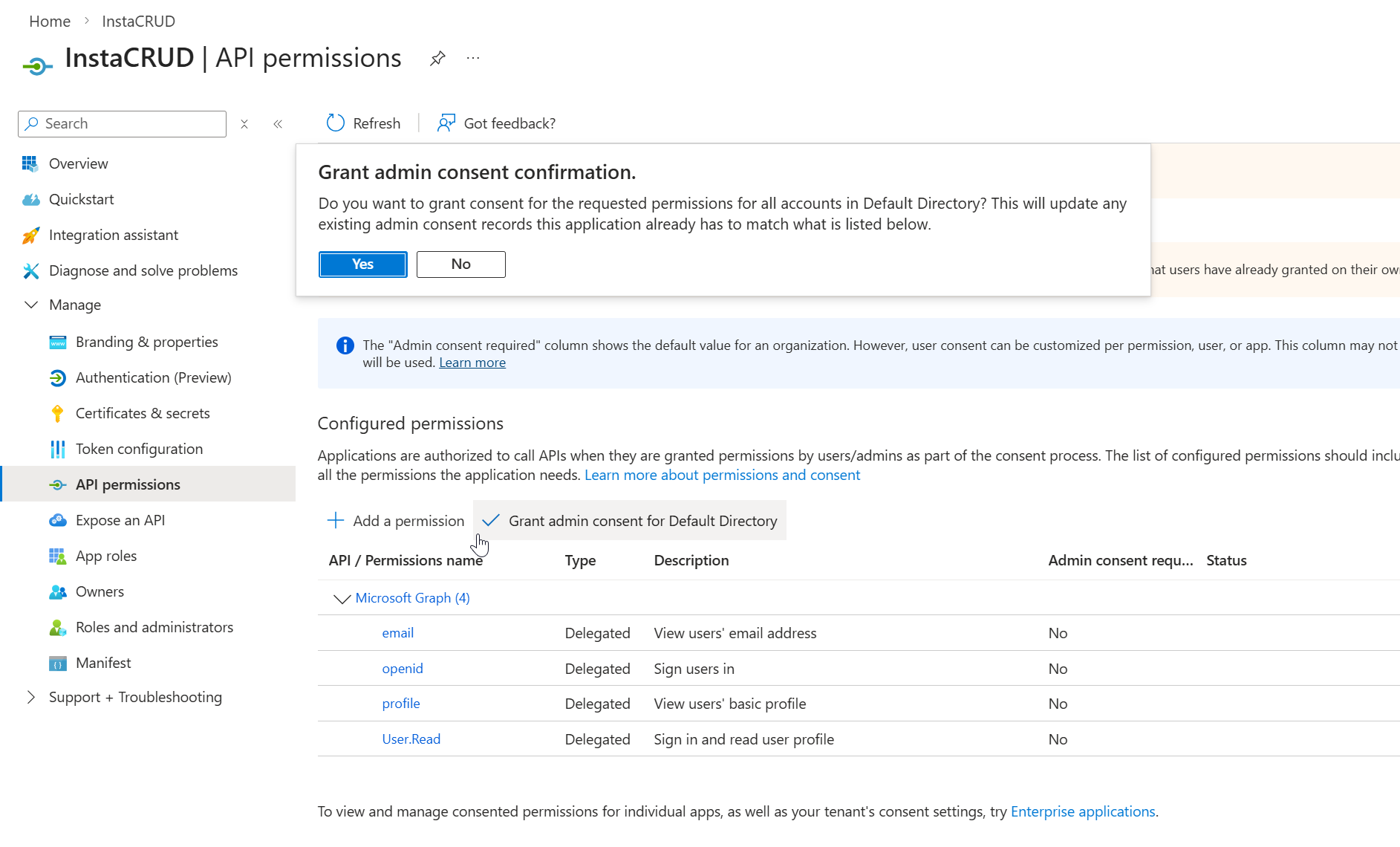
Task: Confirm consent by clicking Yes
Action: click(362, 264)
